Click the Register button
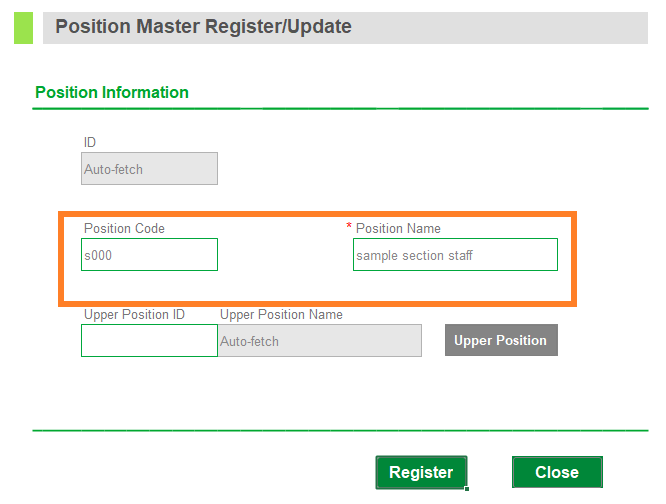This screenshot has height=504, width=666. pyautogui.click(x=421, y=473)
